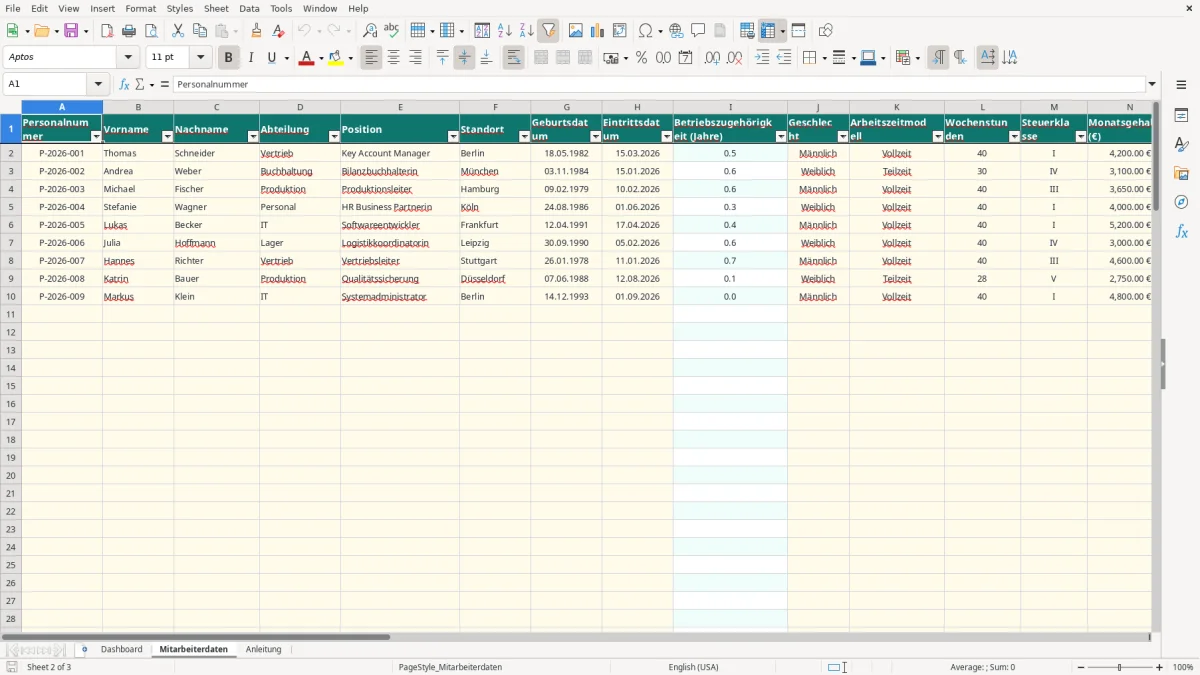Expand the formula bar arrow
The width and height of the screenshot is (1200, 675).
tap(1152, 85)
